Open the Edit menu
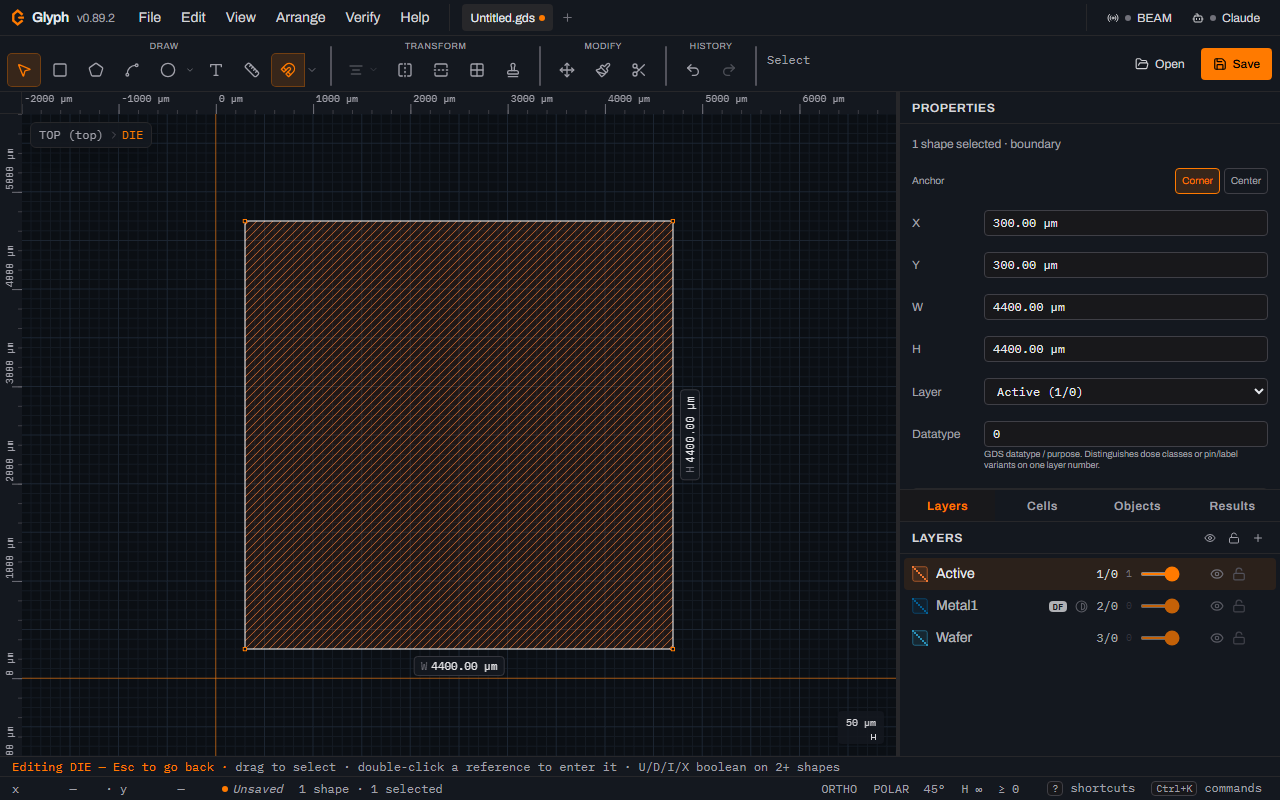This screenshot has height=800, width=1280. (x=193, y=18)
